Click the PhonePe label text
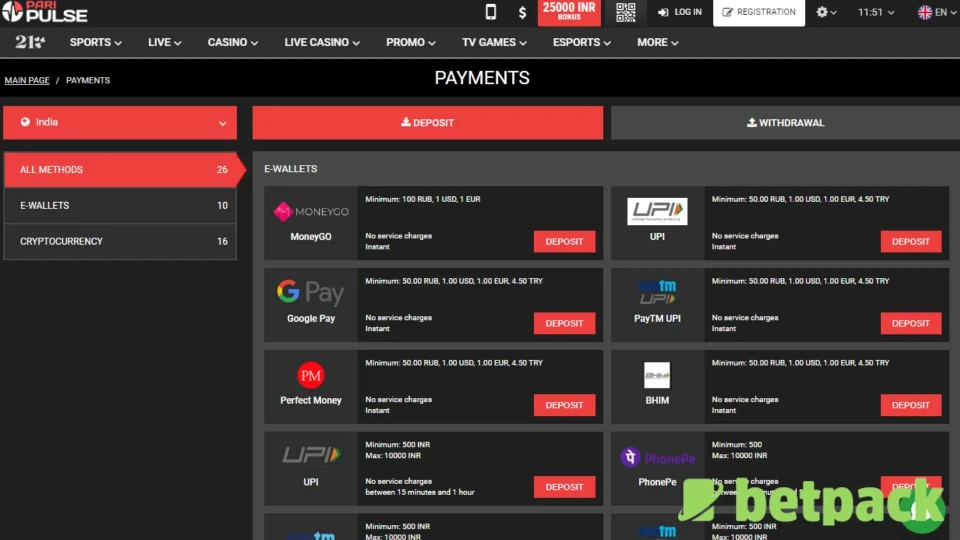The height and width of the screenshot is (540, 960). point(657,482)
